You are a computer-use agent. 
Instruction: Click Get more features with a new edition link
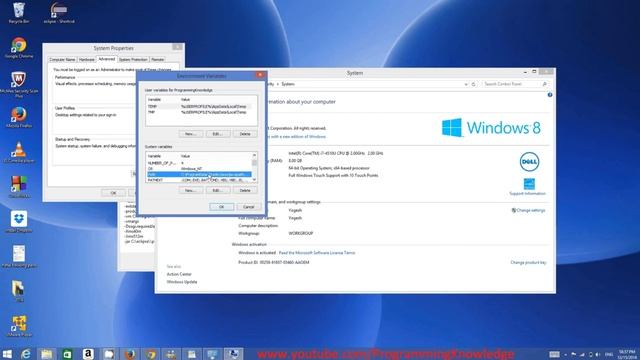296,137
